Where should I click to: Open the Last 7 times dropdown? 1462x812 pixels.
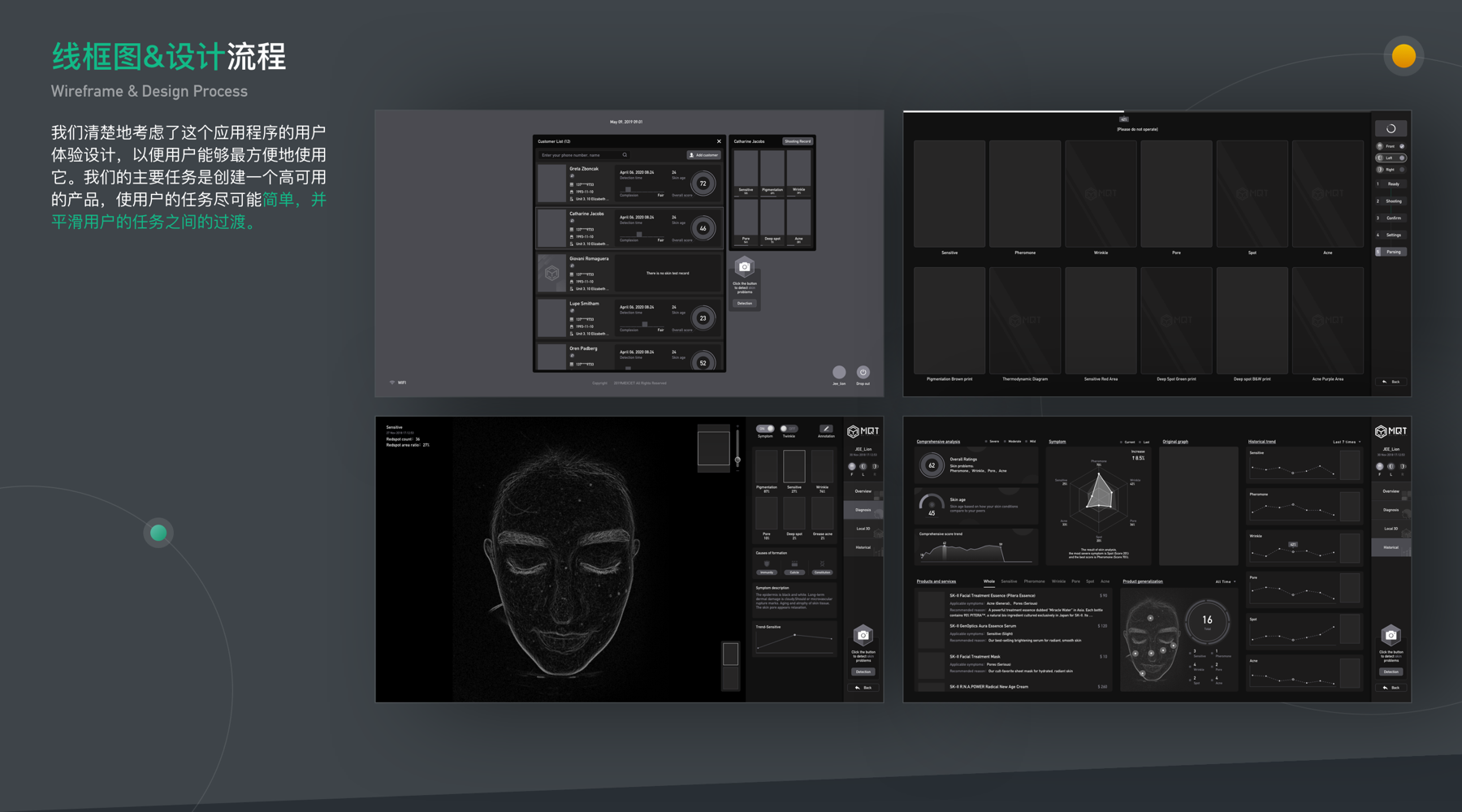point(1347,442)
